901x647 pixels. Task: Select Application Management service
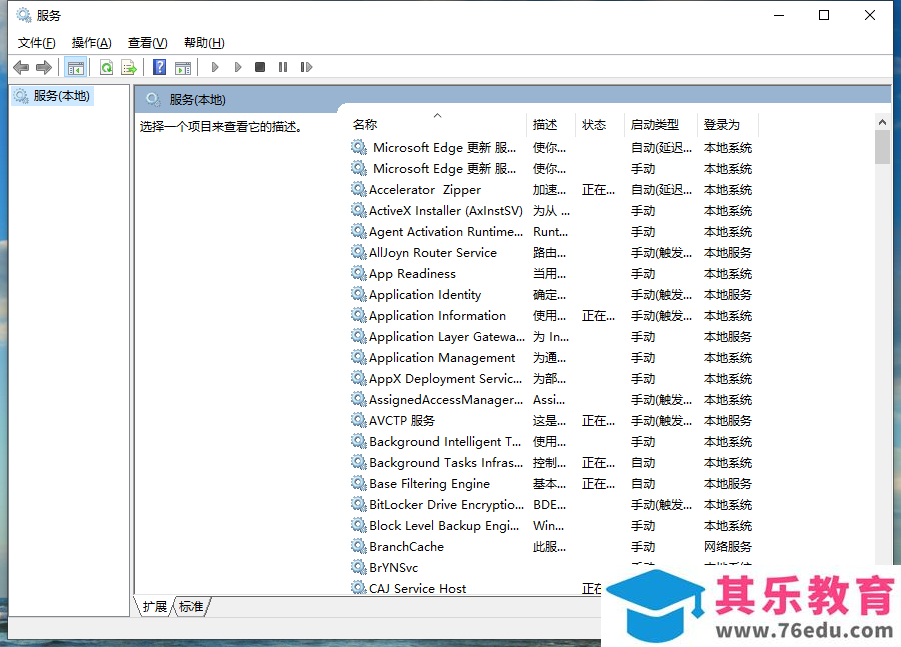442,357
